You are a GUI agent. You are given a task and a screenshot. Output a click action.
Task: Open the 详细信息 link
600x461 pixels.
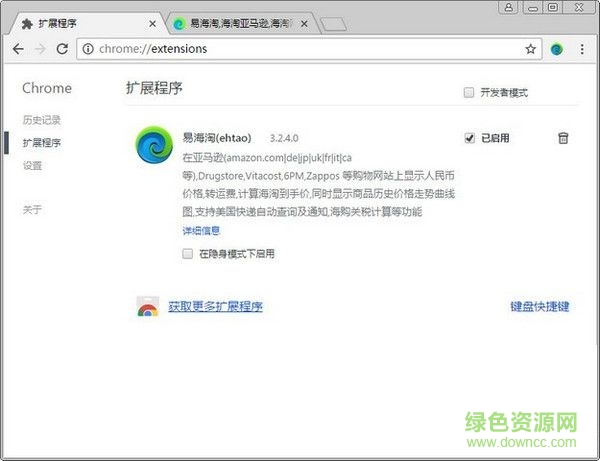201,231
